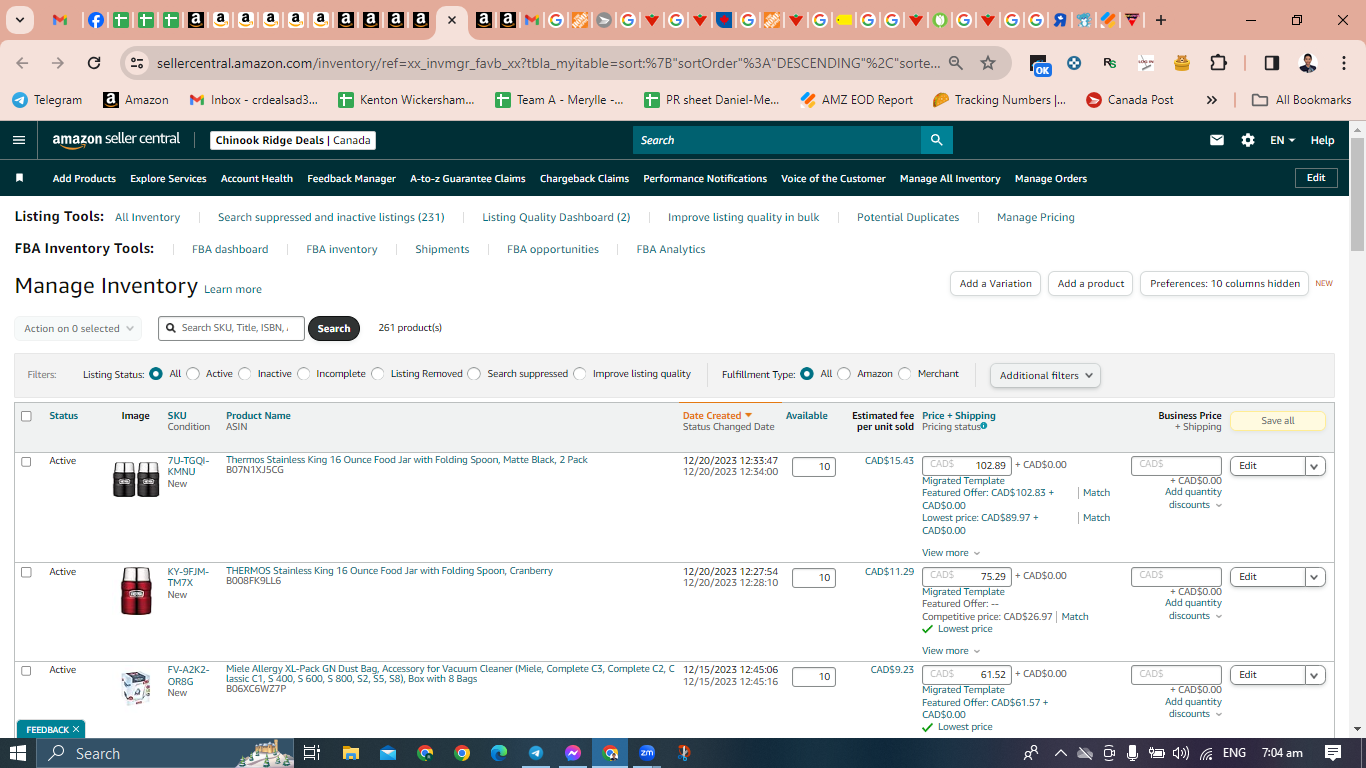Close the FEEDBACK tab with X

coord(75,730)
